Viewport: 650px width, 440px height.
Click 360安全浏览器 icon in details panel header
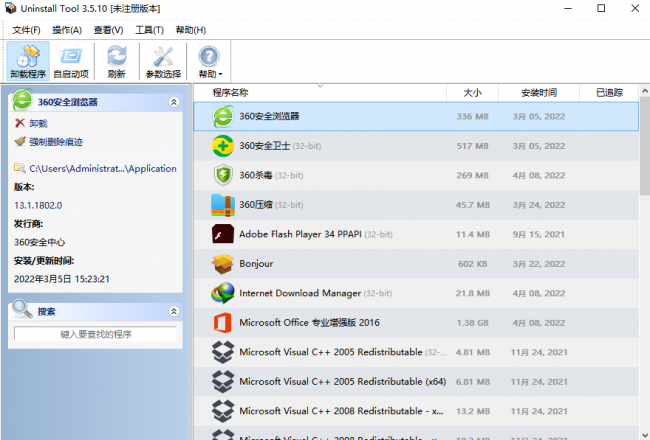[22, 100]
